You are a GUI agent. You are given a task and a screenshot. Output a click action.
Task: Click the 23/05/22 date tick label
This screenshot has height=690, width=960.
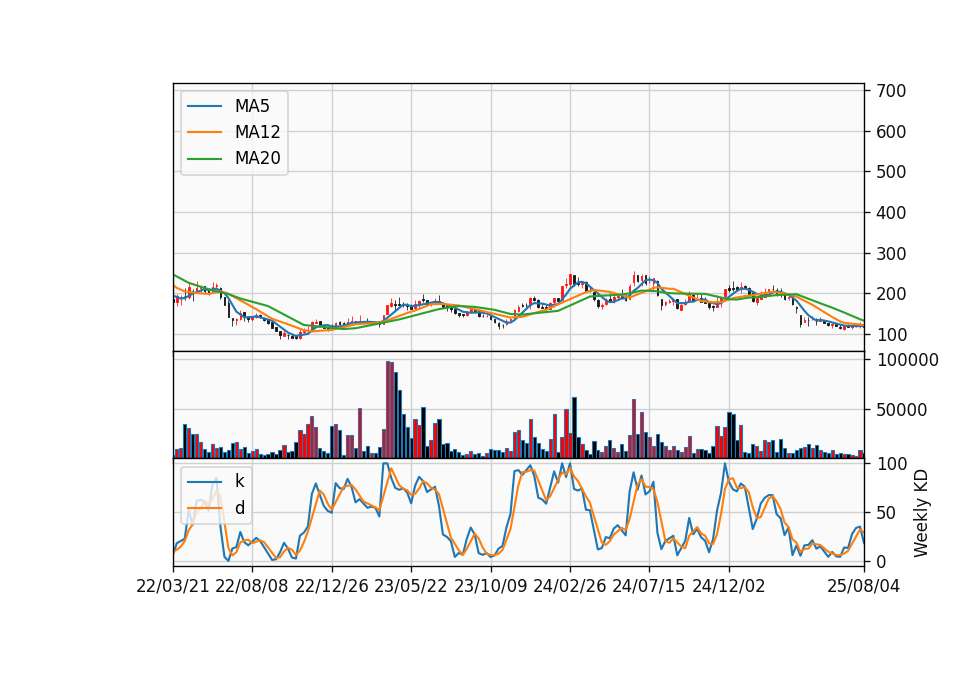tap(411, 586)
